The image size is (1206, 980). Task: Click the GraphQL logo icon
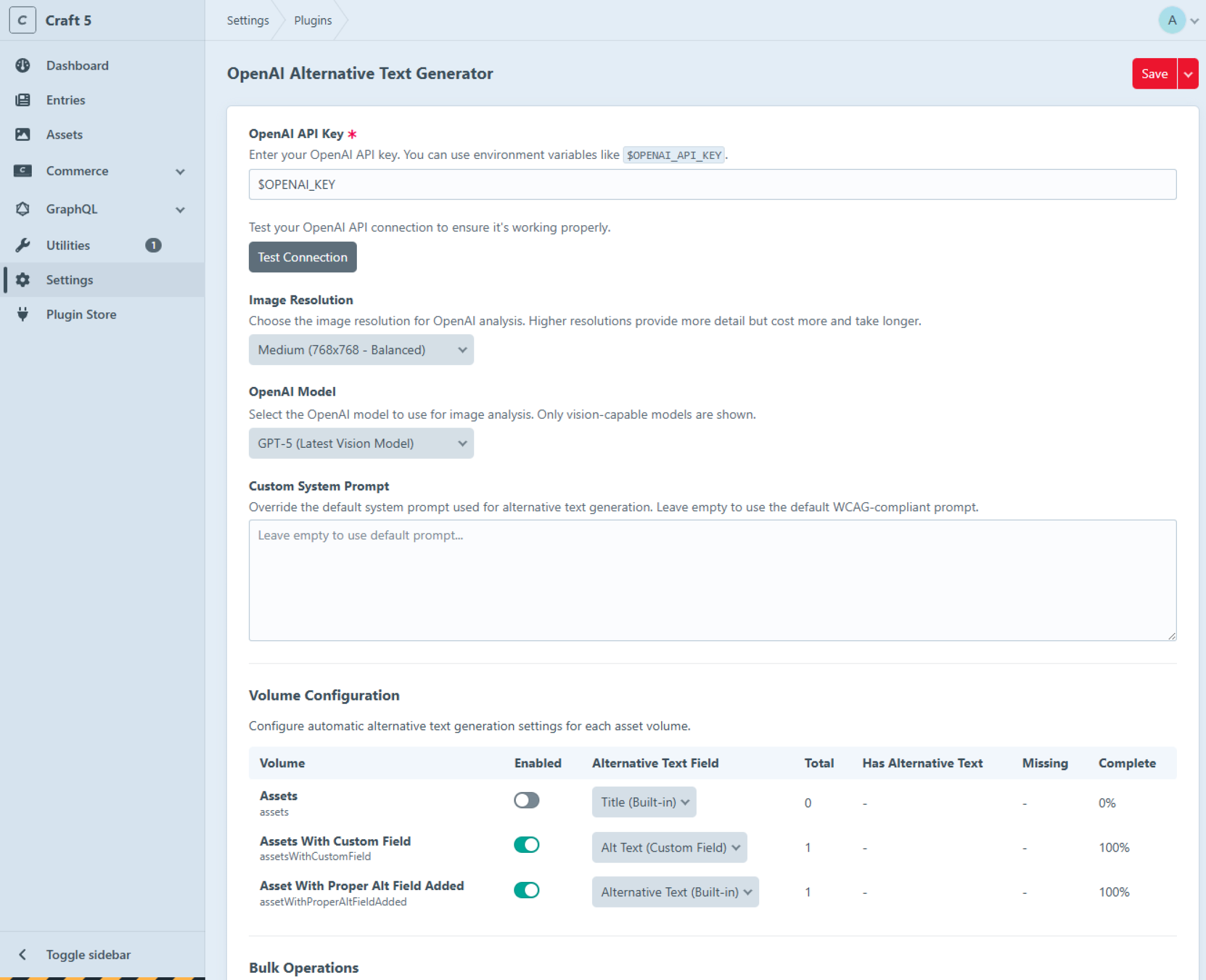click(22, 209)
